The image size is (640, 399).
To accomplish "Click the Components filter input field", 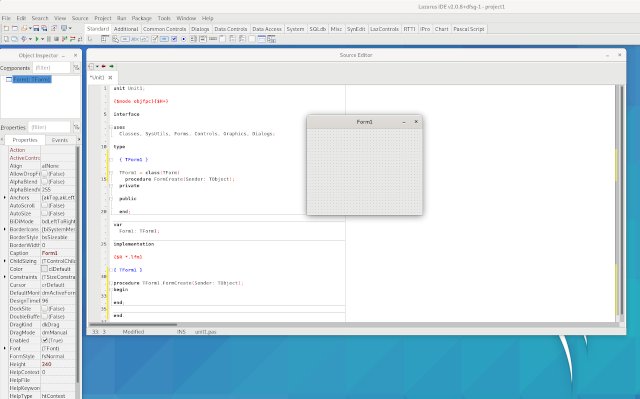I will tap(51, 68).
